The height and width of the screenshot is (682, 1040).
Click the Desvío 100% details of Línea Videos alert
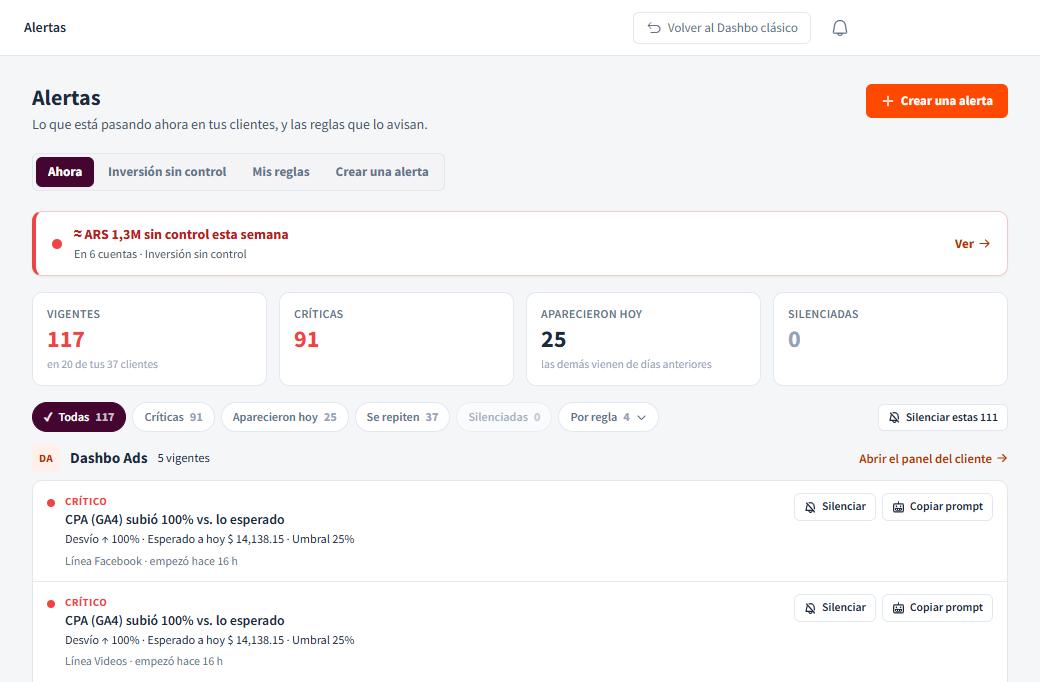click(210, 640)
